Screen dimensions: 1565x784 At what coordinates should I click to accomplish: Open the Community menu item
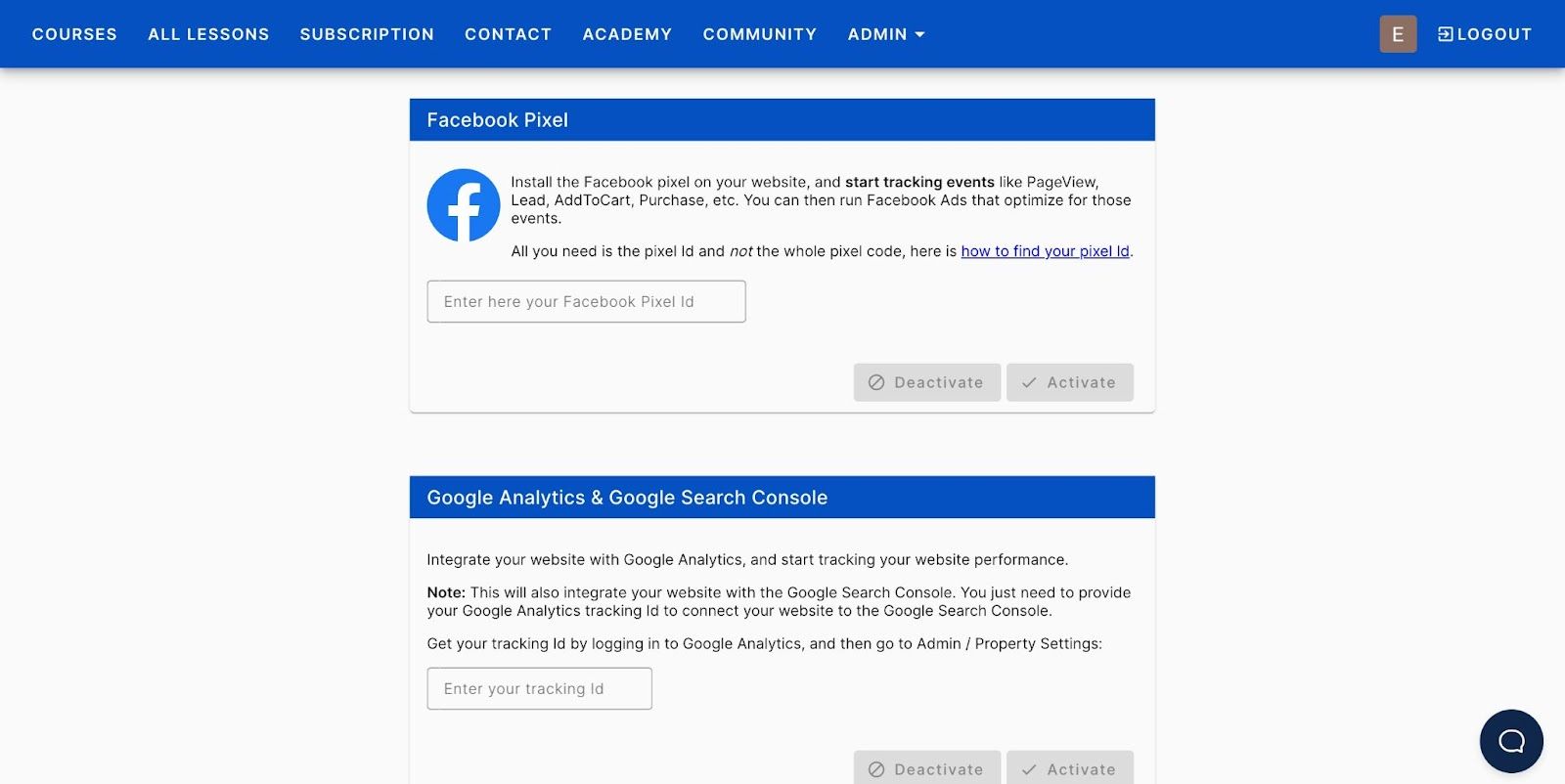[x=759, y=33]
